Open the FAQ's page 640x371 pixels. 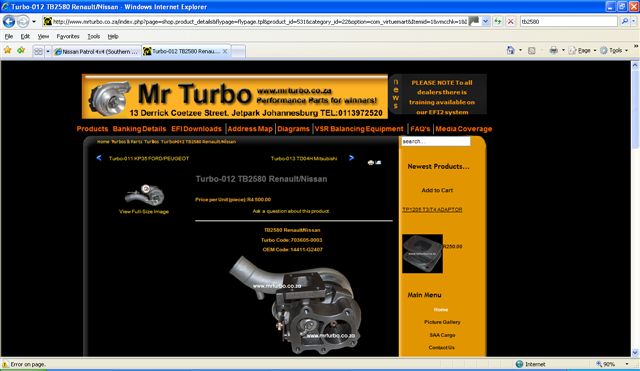click(x=420, y=129)
